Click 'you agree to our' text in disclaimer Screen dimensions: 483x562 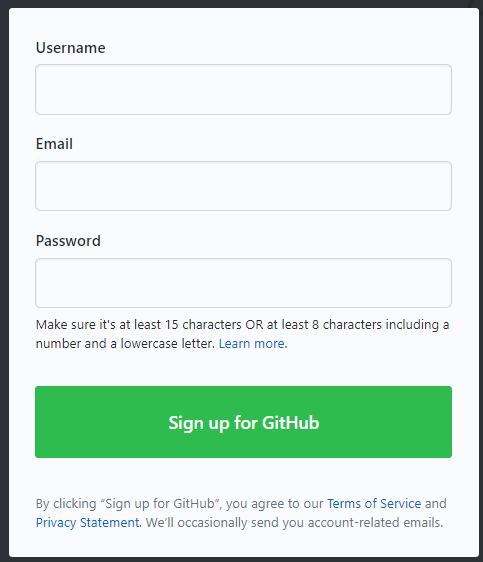tap(274, 504)
